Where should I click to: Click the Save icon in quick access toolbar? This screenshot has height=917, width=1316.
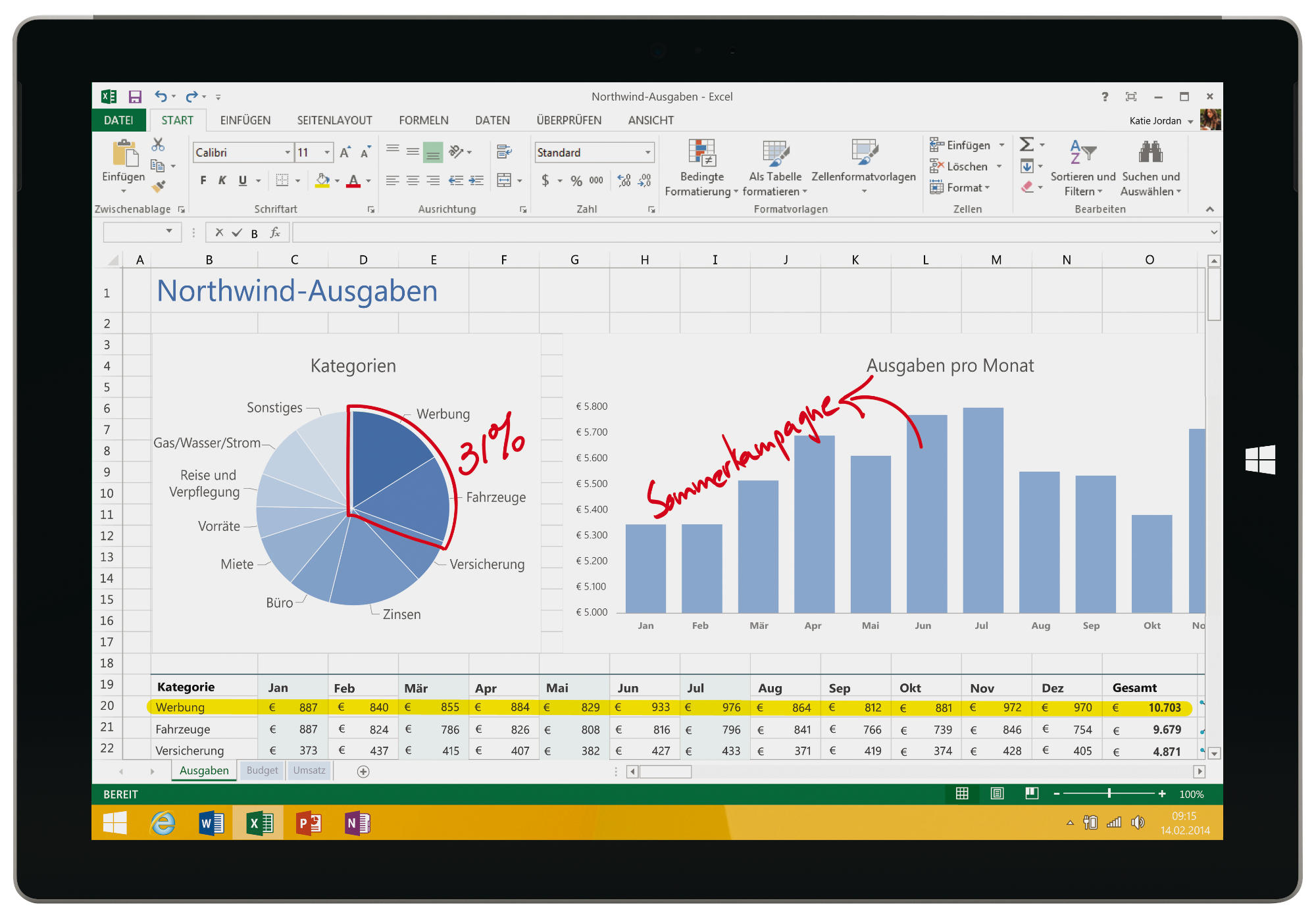[x=135, y=97]
